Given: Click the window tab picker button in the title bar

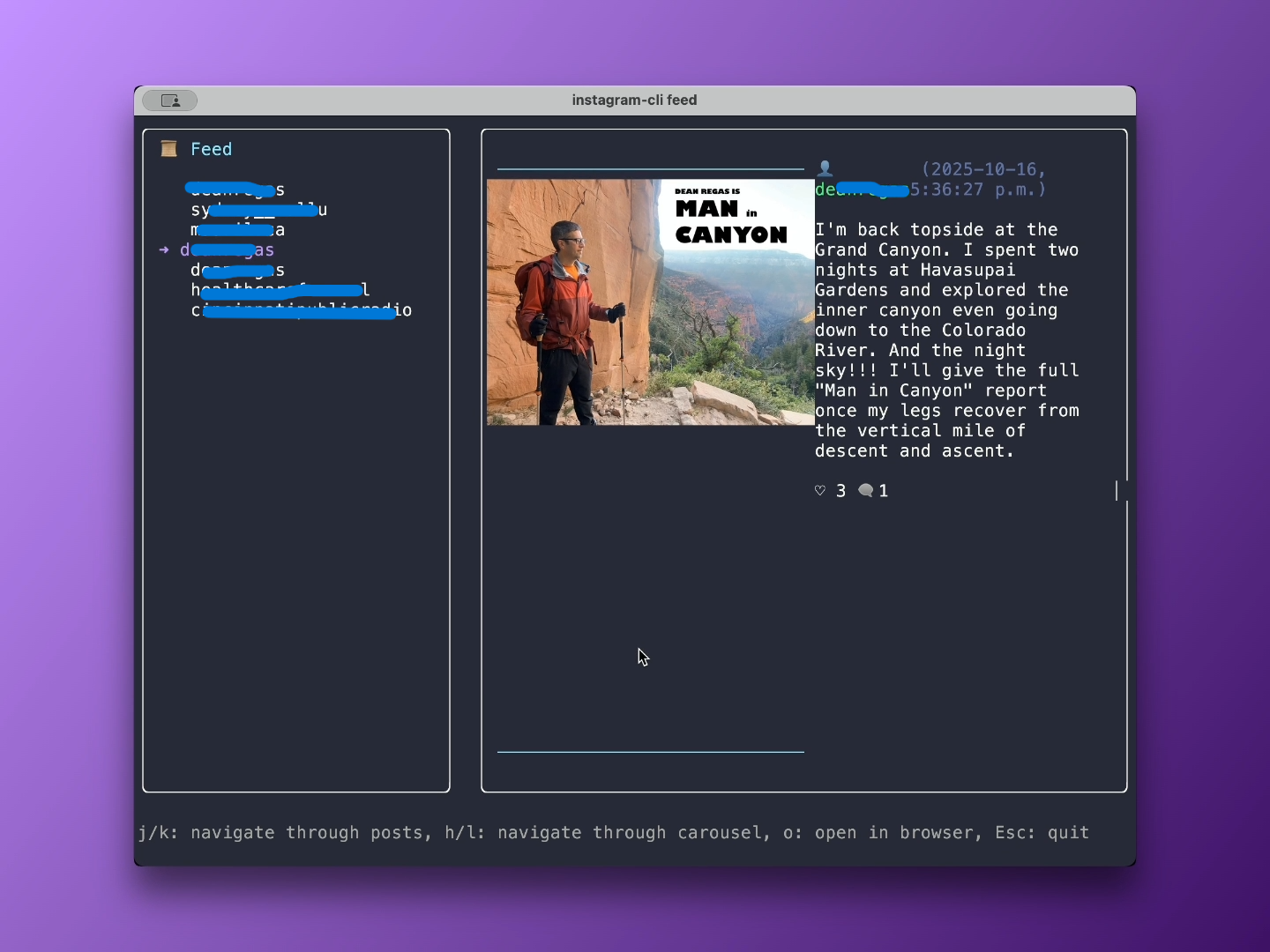Looking at the screenshot, I should point(169,100).
